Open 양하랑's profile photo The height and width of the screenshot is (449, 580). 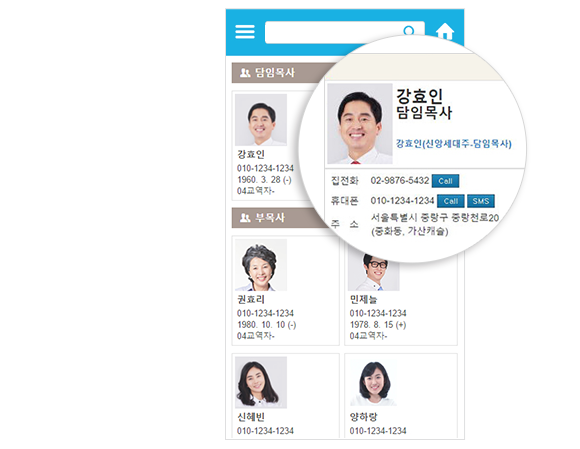tap(374, 382)
